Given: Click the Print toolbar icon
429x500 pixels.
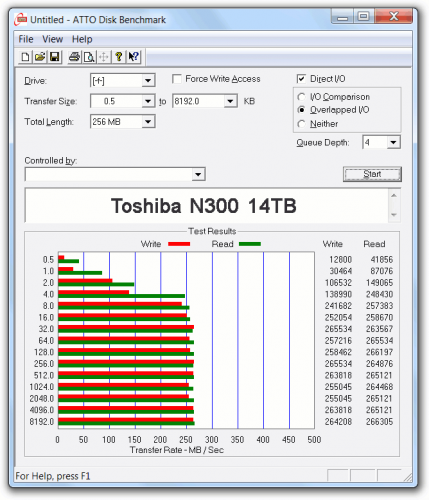Looking at the screenshot, I should pos(74,57).
